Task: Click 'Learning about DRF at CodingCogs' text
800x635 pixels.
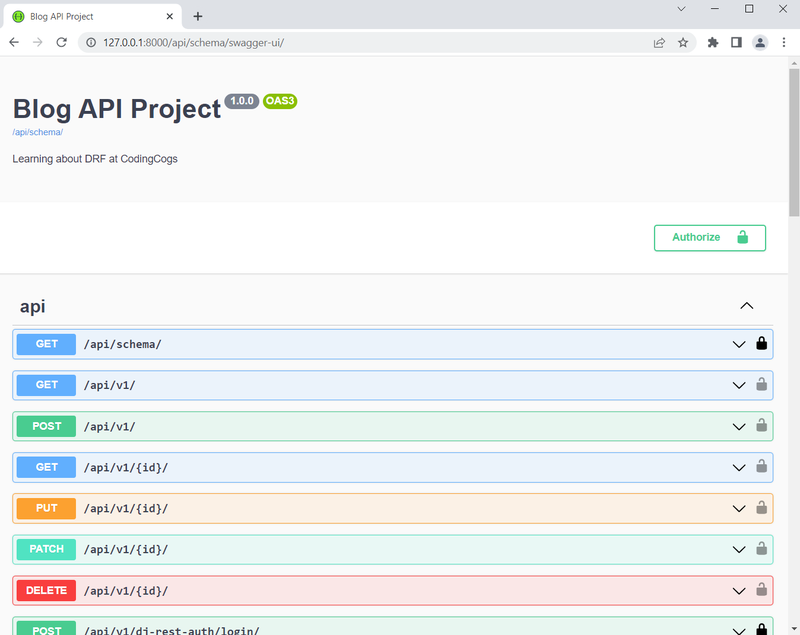Action: point(95,159)
